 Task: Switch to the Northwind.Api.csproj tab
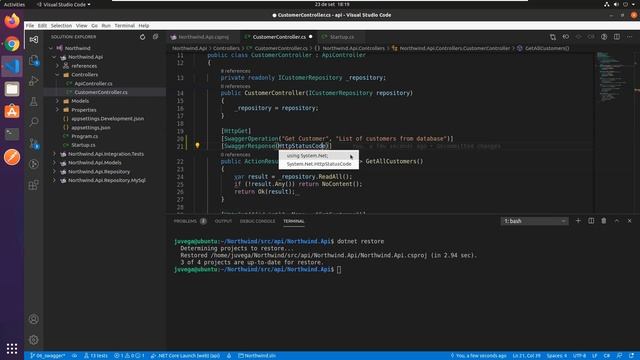pyautogui.click(x=203, y=37)
